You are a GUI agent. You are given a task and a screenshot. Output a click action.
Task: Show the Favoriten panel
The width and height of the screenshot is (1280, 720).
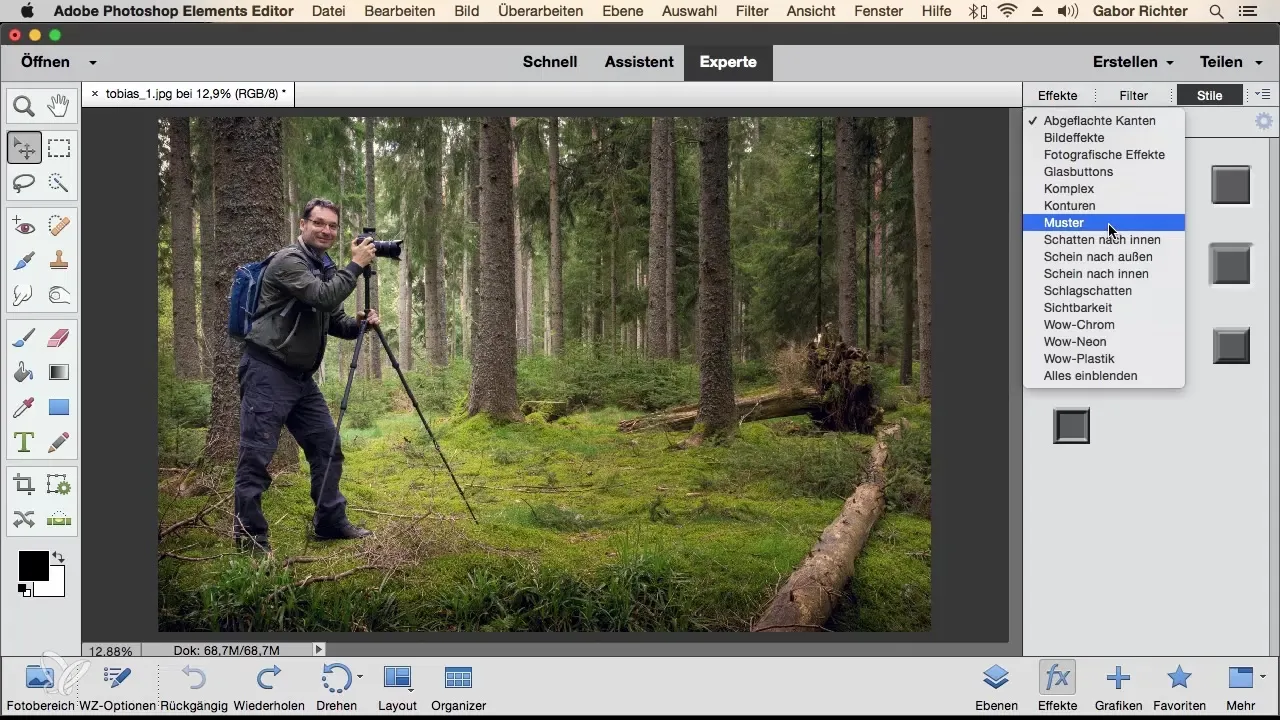pyautogui.click(x=1180, y=688)
